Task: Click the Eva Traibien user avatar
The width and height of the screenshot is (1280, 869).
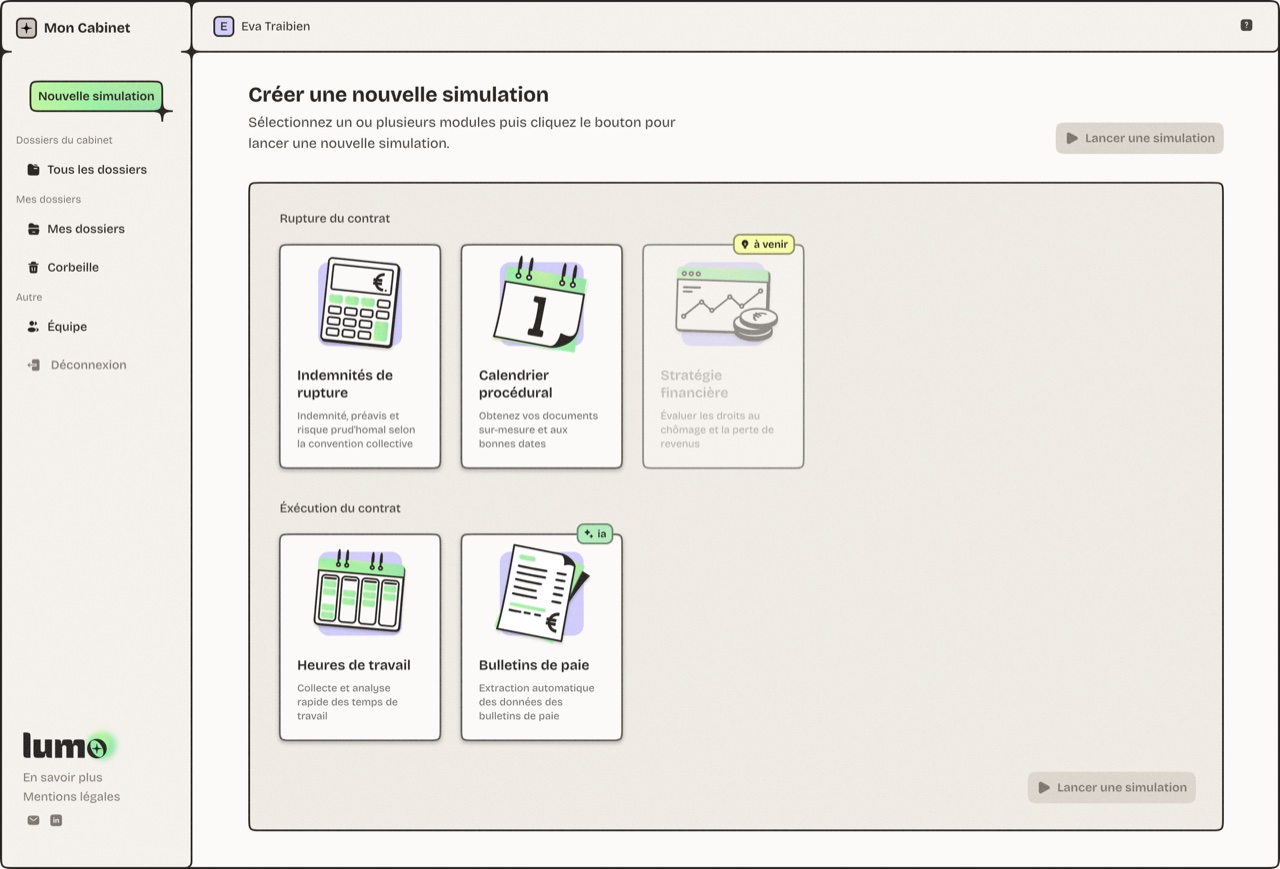Action: point(223,26)
